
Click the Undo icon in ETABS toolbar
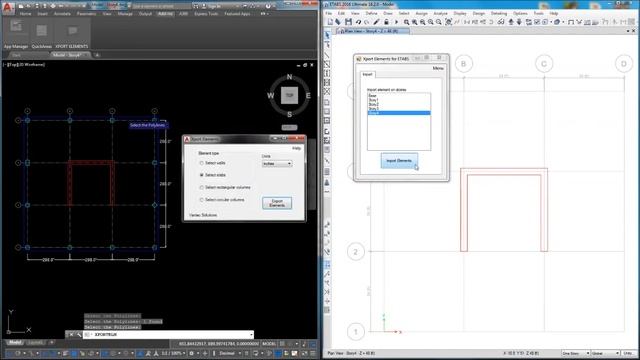pos(358,22)
